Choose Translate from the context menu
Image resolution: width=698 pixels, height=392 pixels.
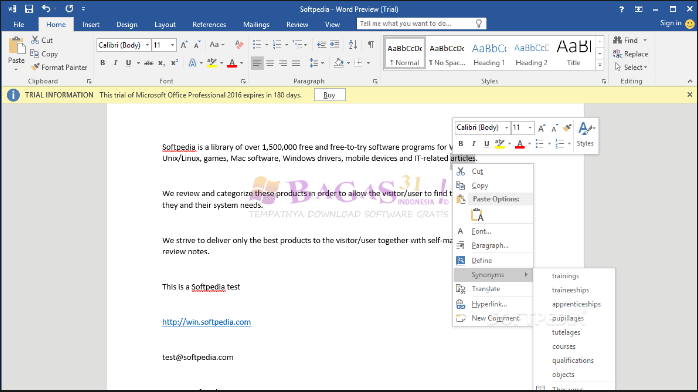tap(493, 289)
